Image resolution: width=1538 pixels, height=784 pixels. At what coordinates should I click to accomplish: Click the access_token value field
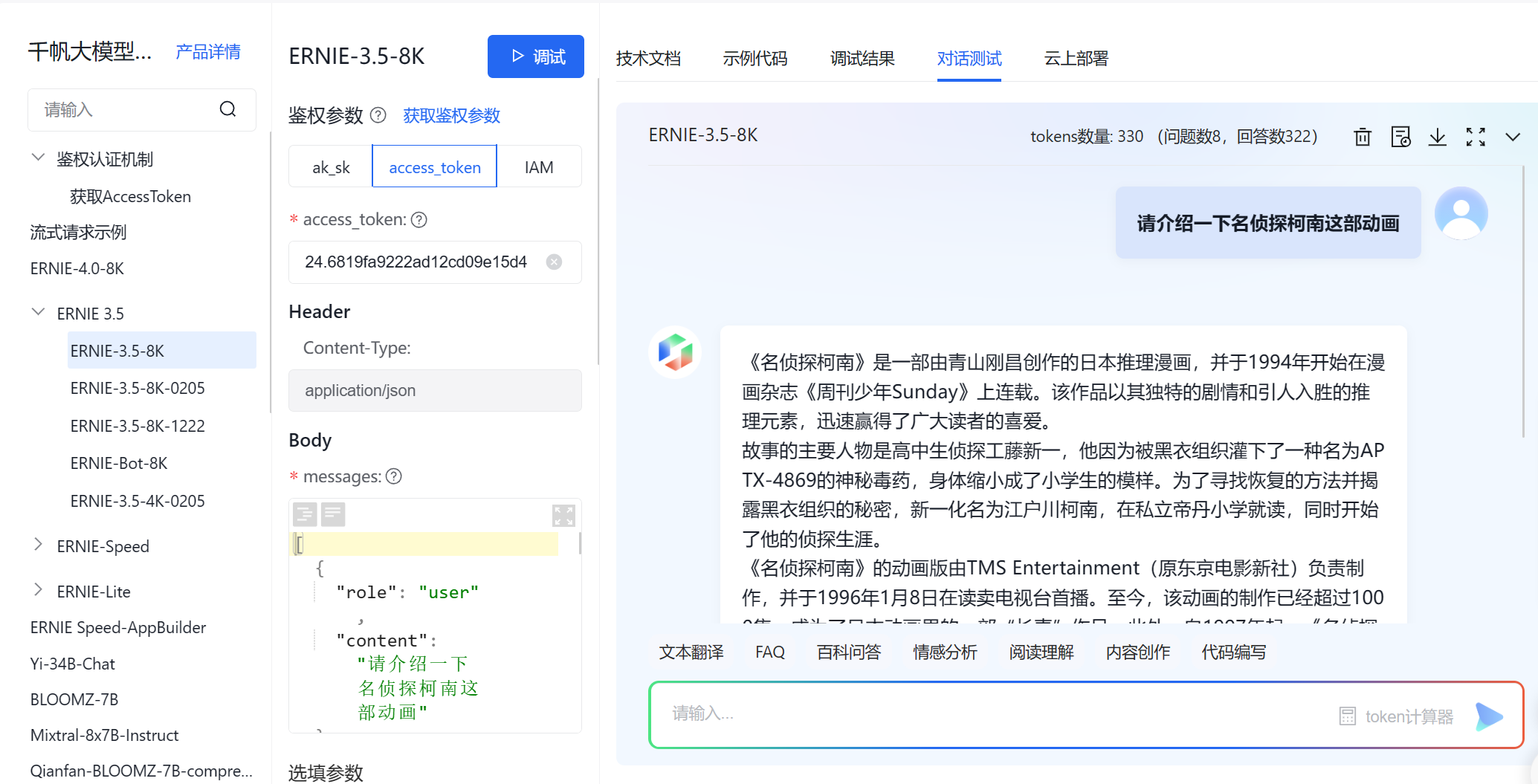435,262
